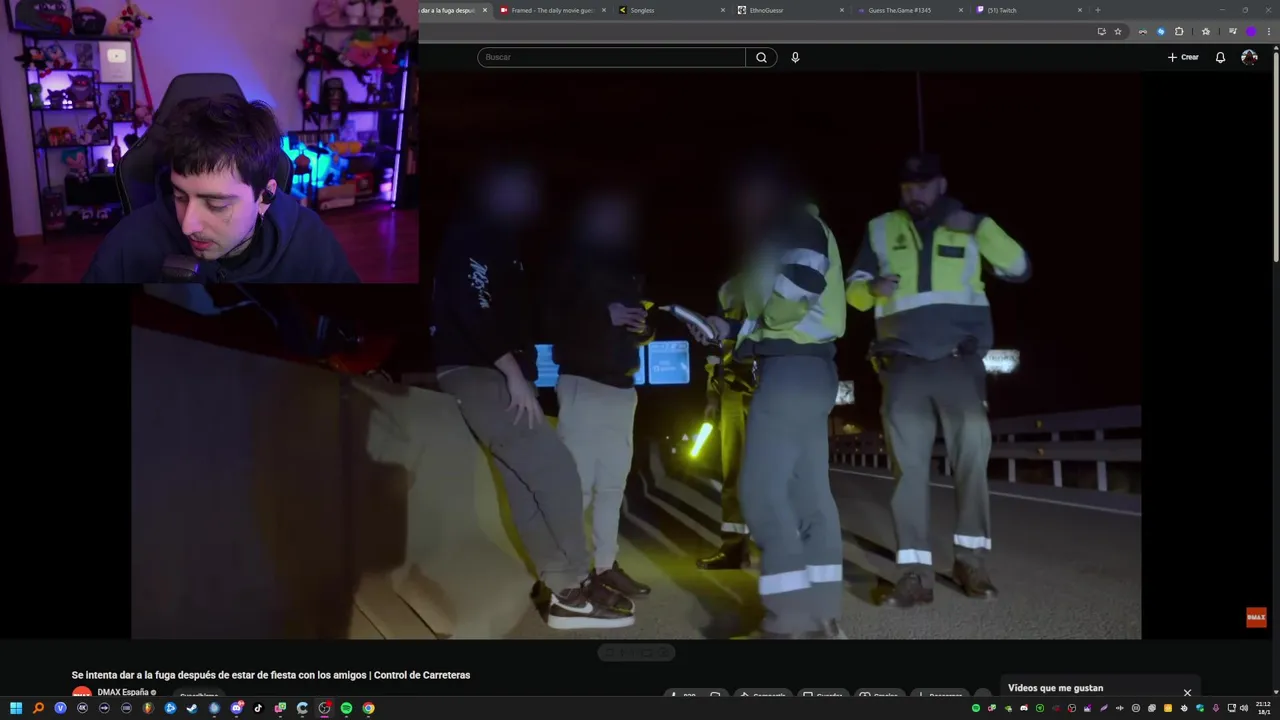
Task: Open OBS Studio from the taskbar
Action: point(325,708)
